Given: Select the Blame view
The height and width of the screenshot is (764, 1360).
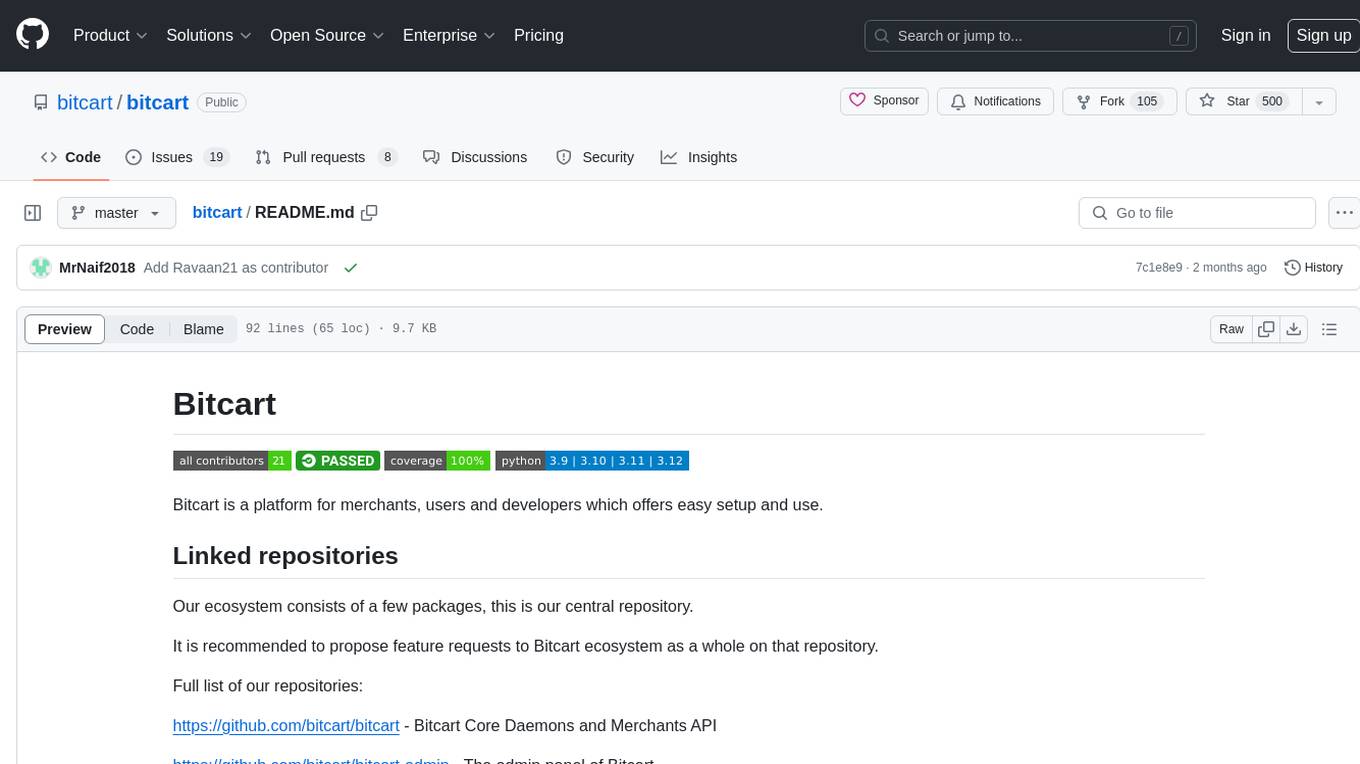Looking at the screenshot, I should (x=203, y=329).
